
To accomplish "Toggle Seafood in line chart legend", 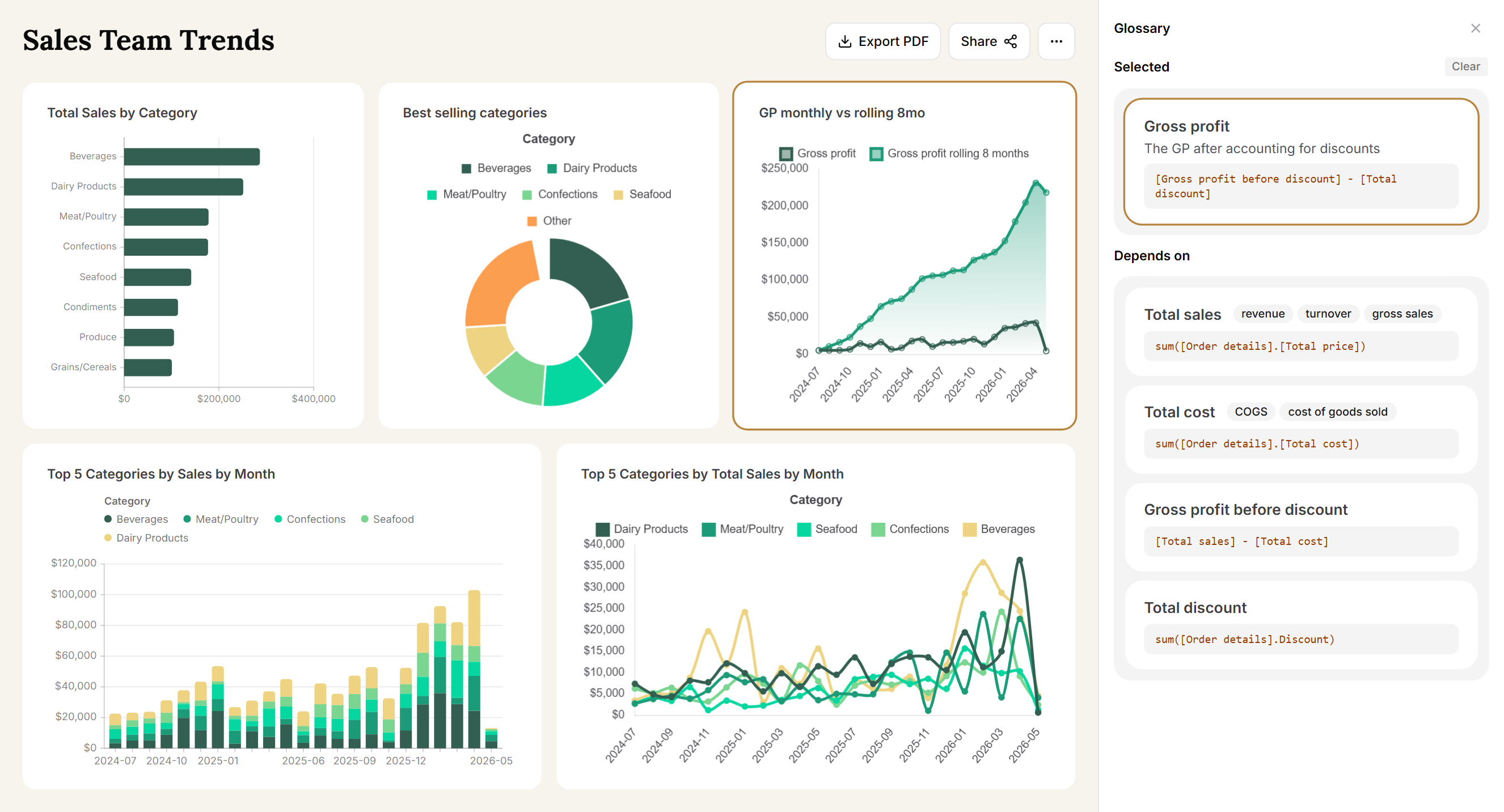I will click(827, 530).
